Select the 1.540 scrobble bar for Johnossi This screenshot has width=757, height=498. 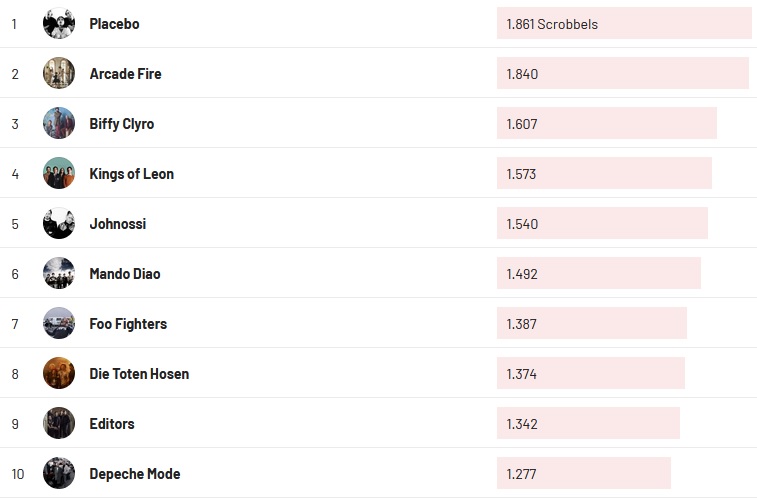(x=602, y=223)
